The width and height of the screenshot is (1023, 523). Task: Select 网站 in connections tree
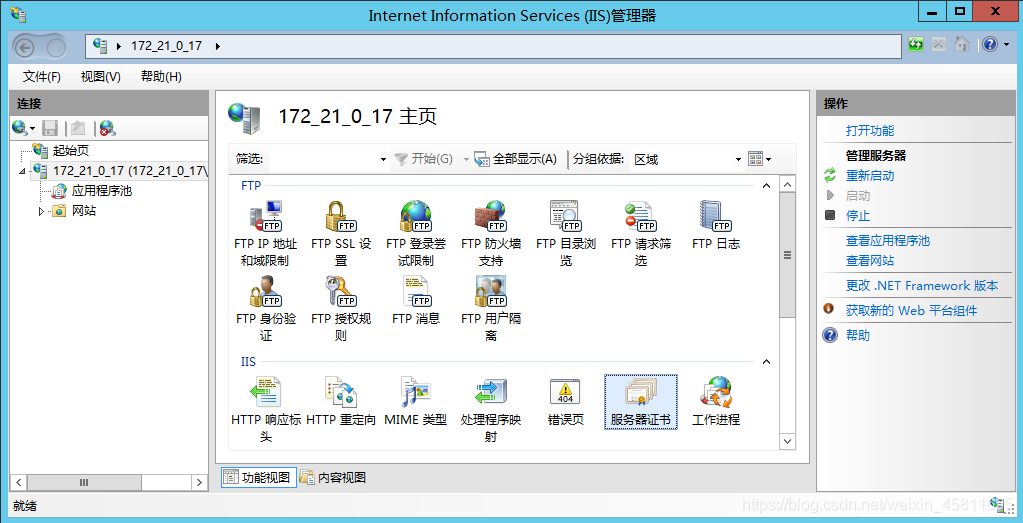tap(84, 211)
